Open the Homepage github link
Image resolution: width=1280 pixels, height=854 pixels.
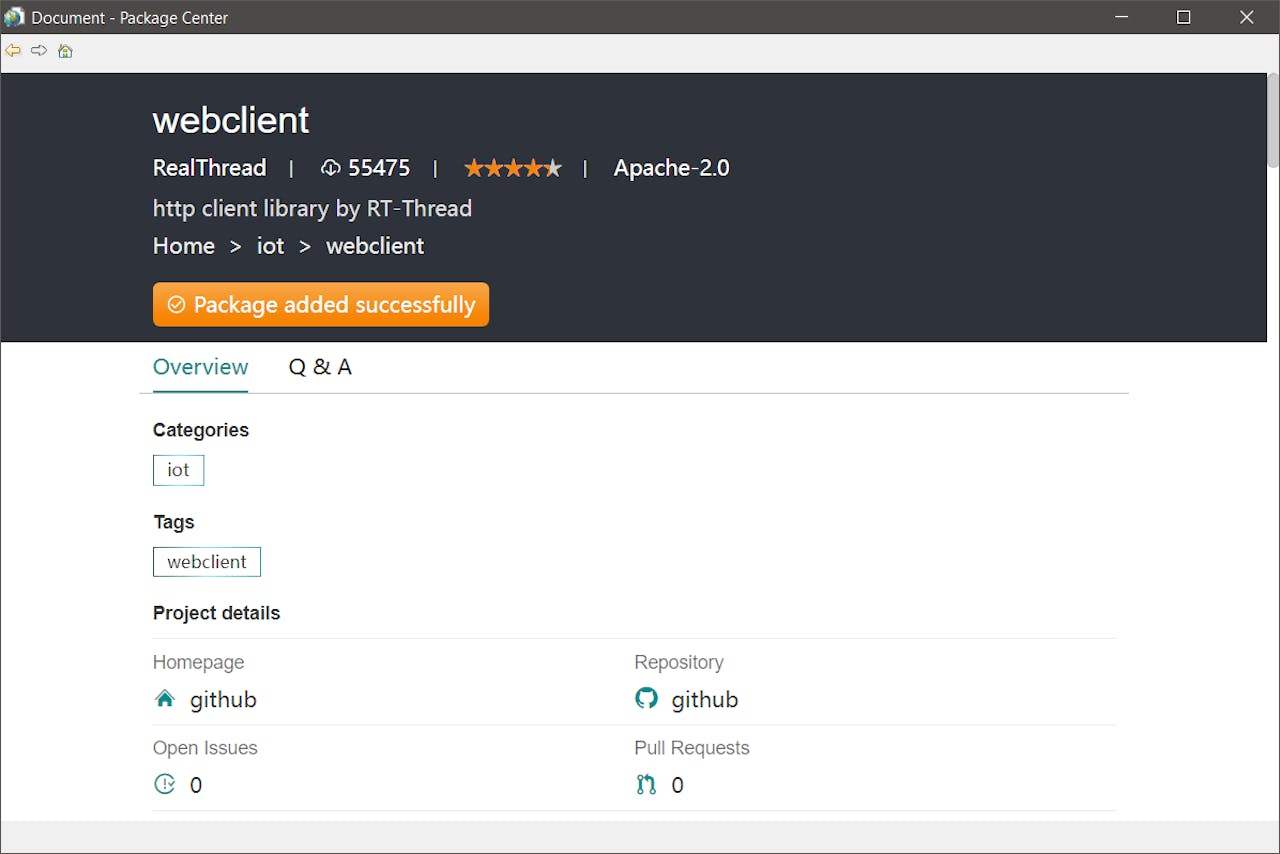pos(223,700)
